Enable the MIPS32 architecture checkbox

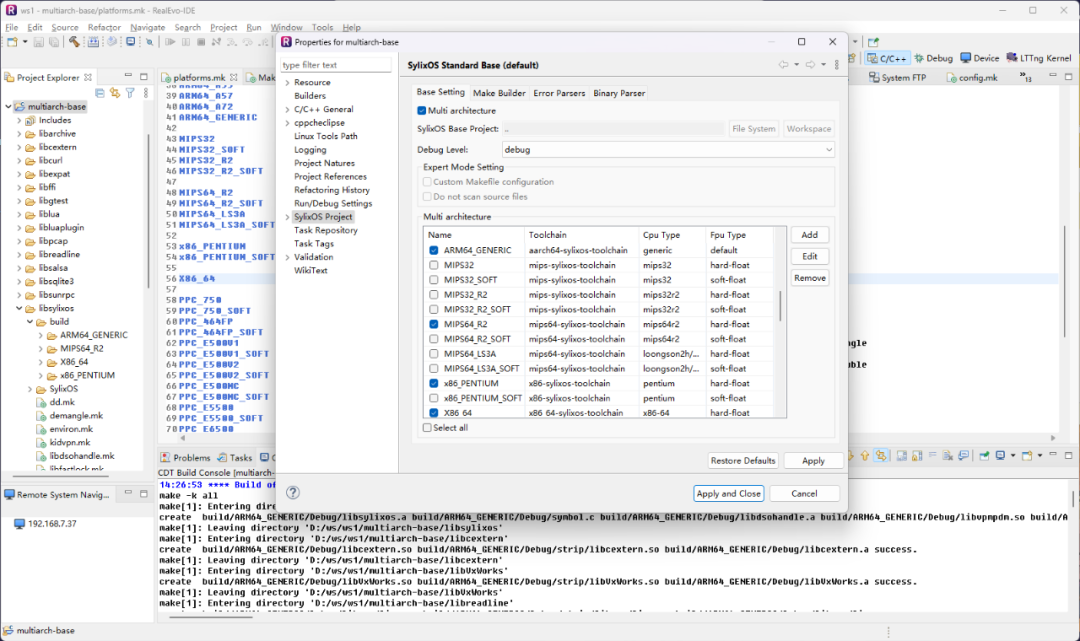coord(434,265)
